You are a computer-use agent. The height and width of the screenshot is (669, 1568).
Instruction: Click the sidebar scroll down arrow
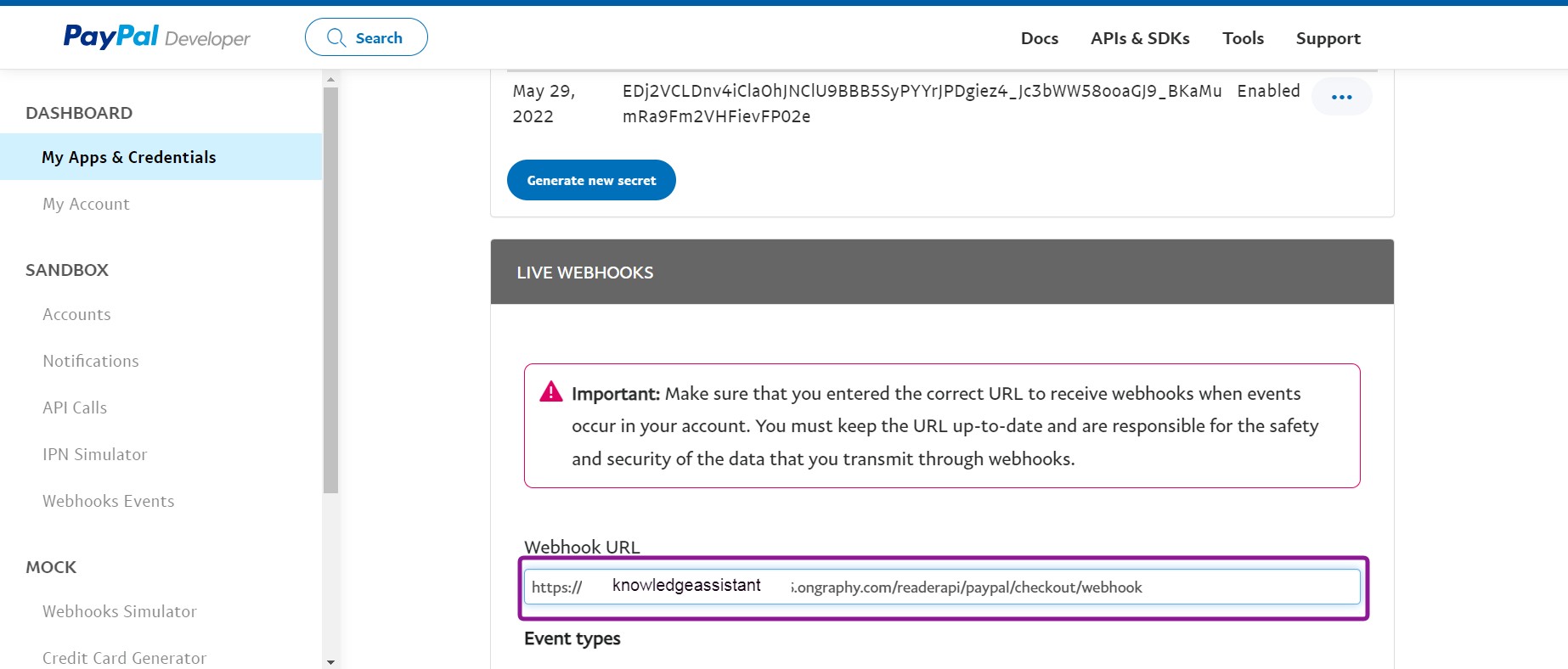tap(330, 661)
